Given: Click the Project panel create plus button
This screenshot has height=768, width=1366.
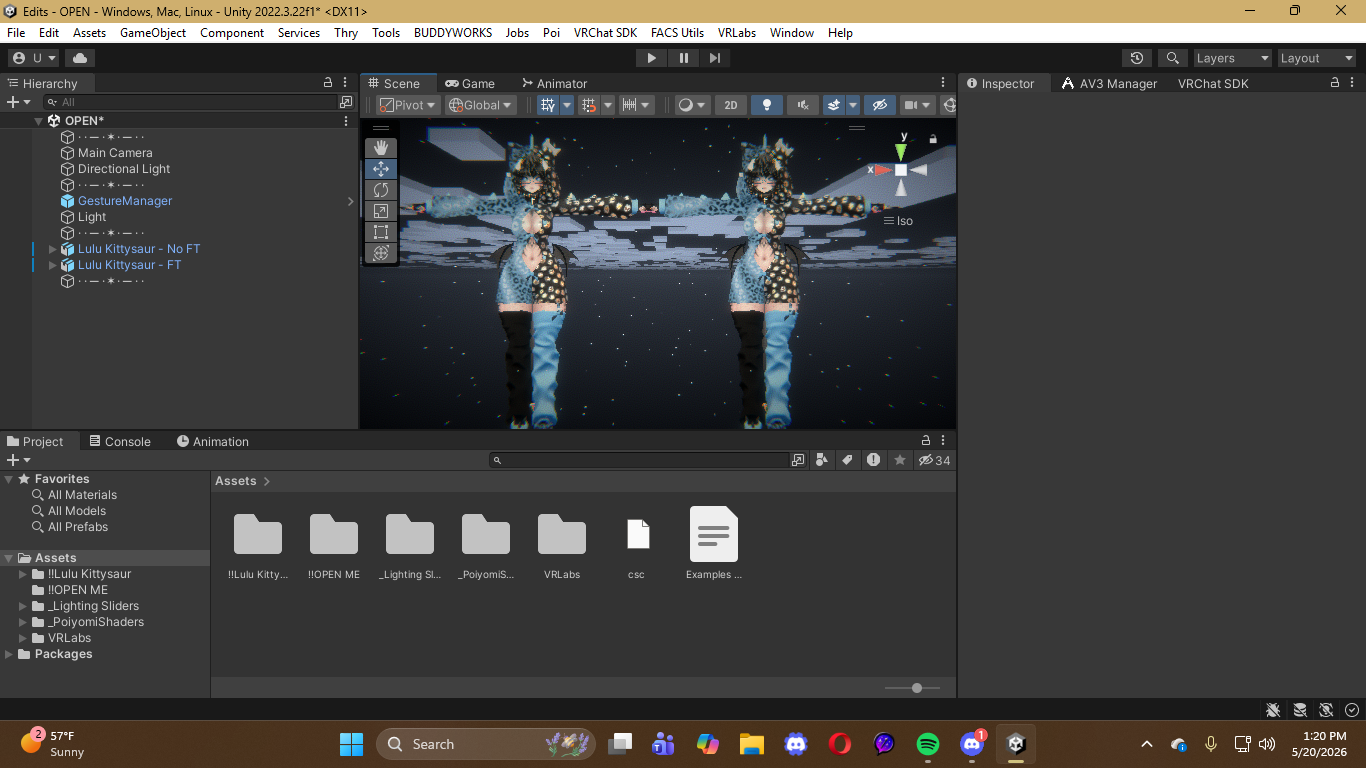Looking at the screenshot, I should click(18, 460).
